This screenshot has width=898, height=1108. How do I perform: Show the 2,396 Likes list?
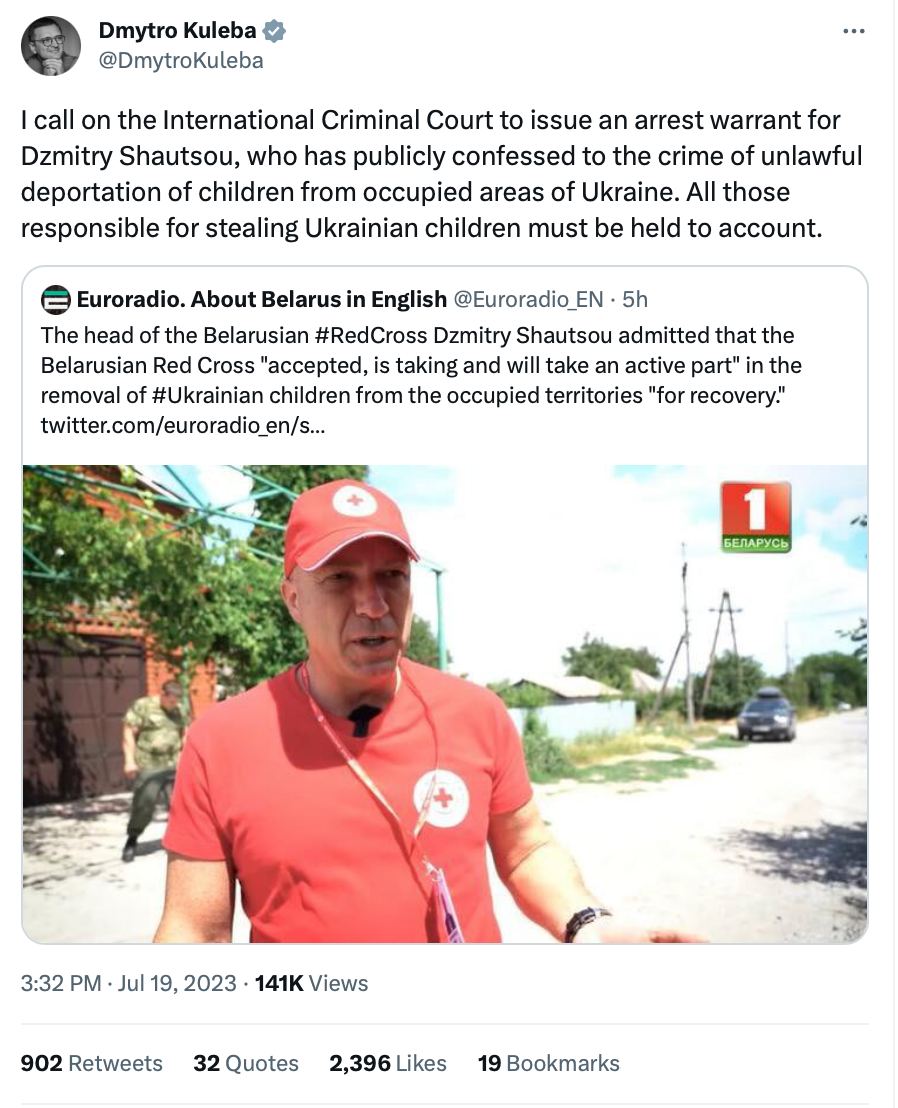(388, 1063)
